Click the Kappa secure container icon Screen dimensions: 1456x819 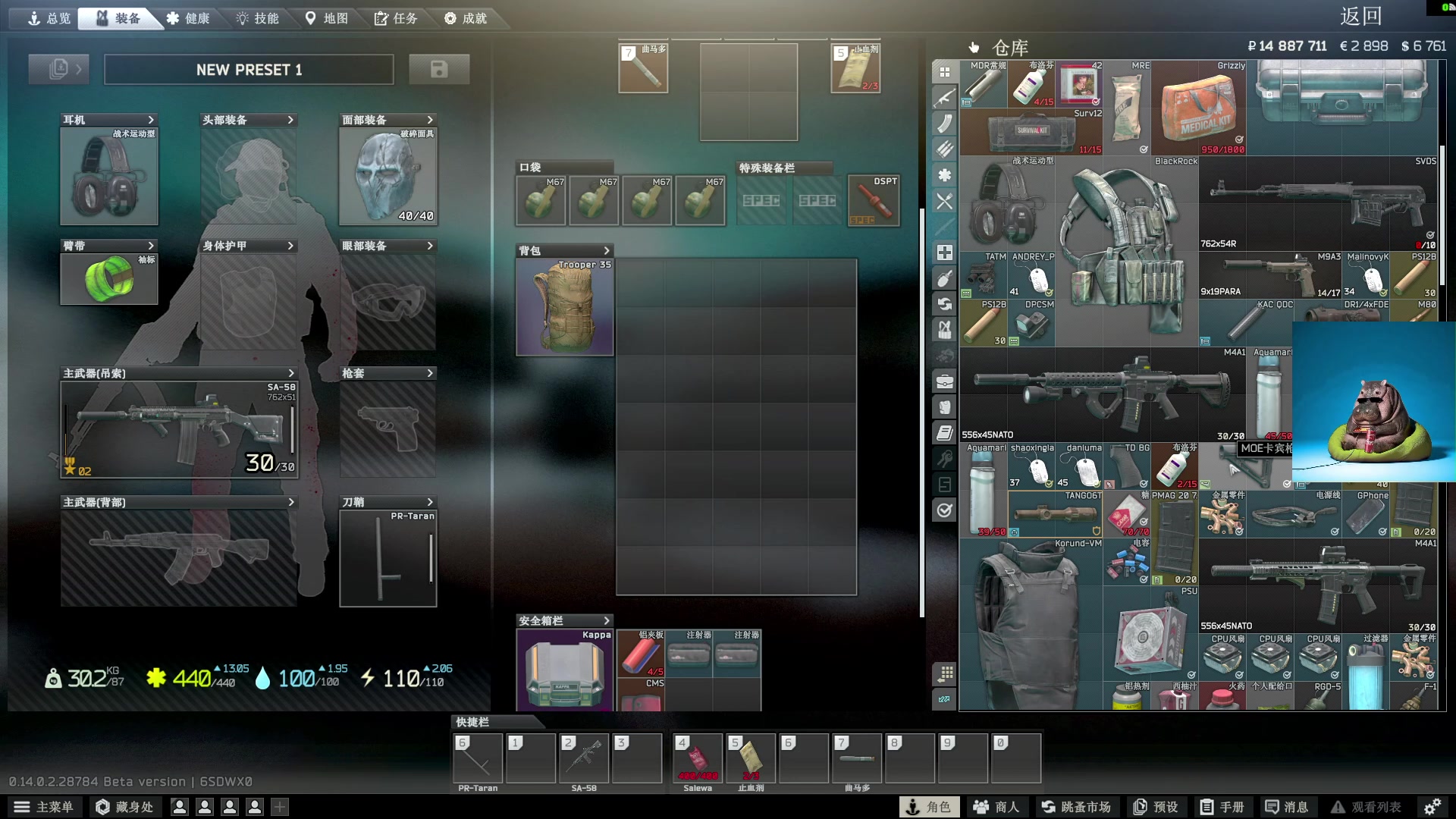tap(564, 670)
